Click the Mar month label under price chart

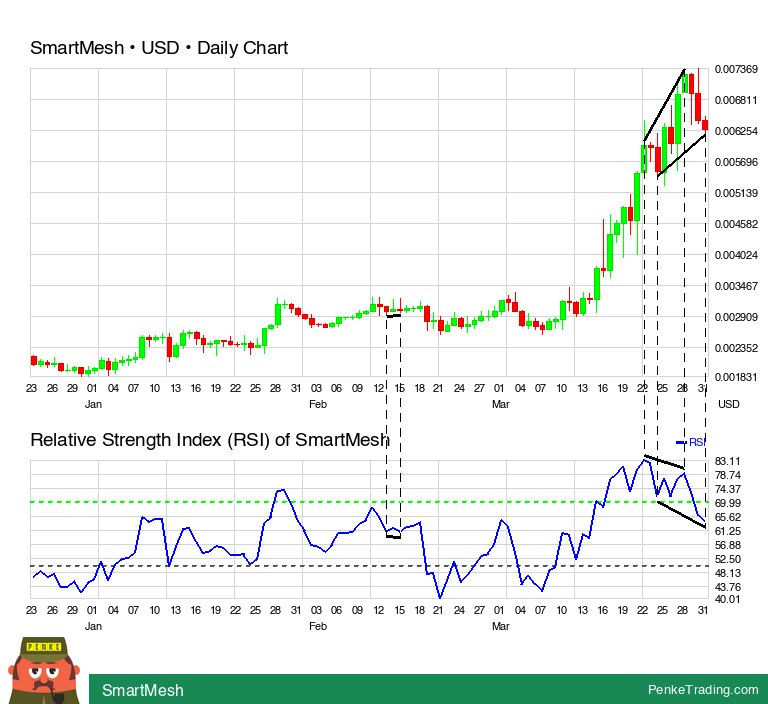pyautogui.click(x=501, y=404)
